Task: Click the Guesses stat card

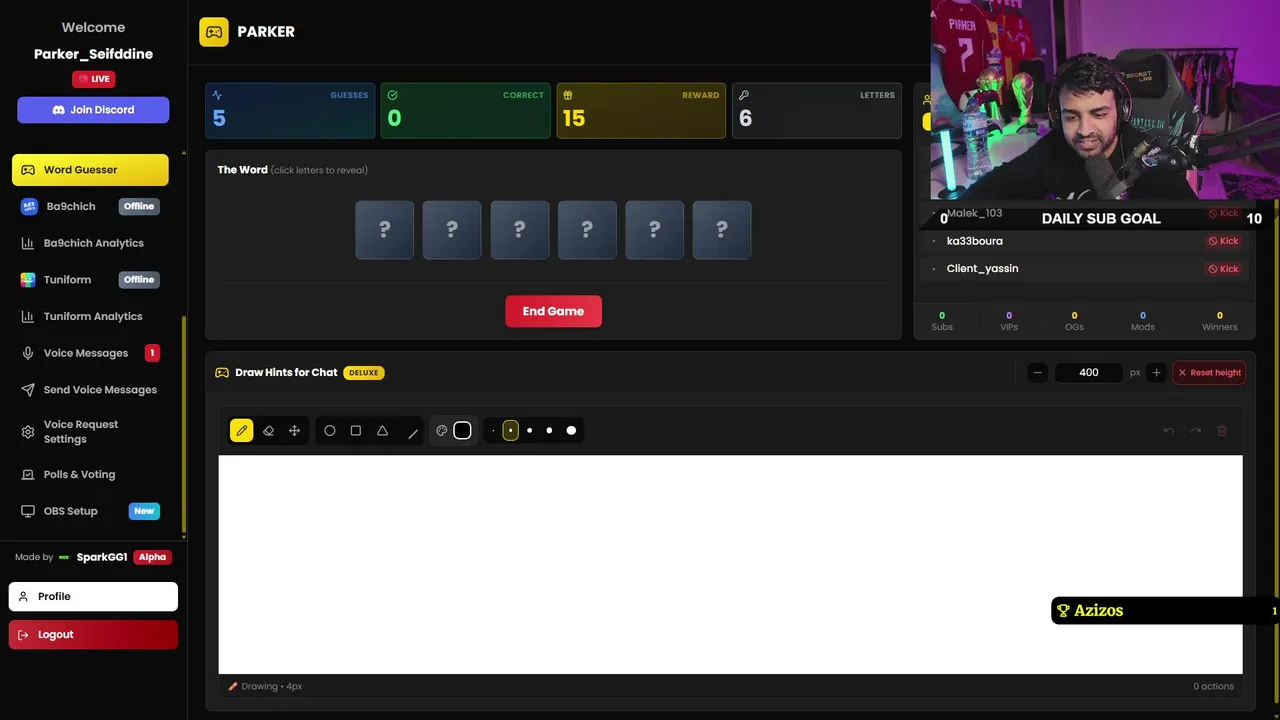Action: click(290, 110)
